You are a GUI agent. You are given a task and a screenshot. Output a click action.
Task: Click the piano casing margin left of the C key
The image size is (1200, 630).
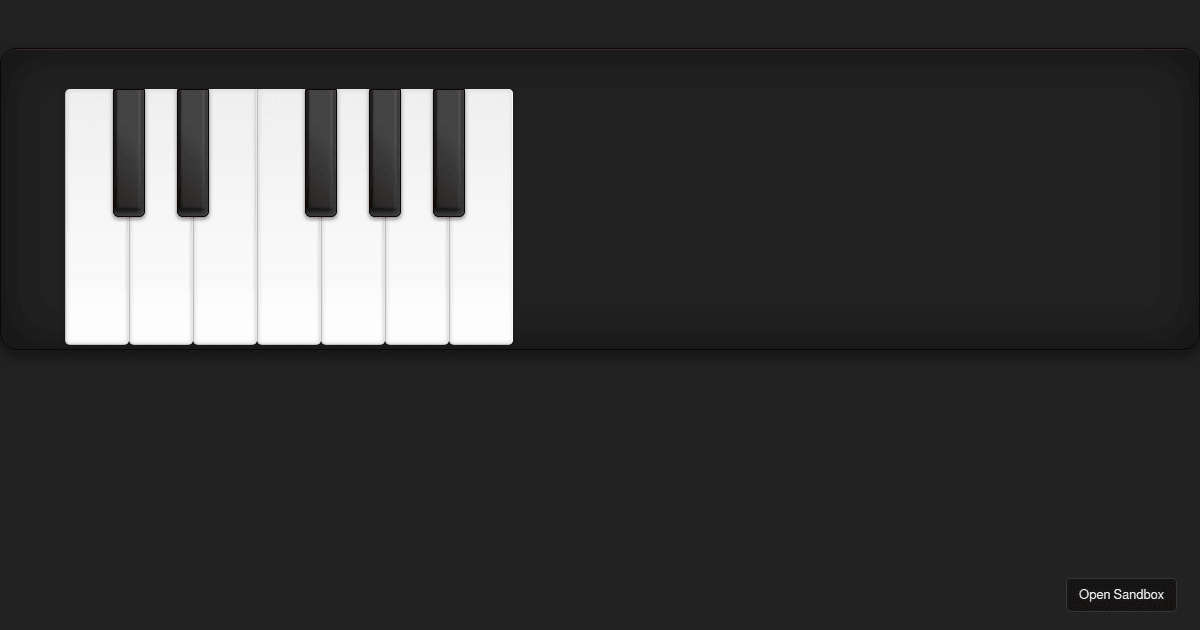coord(33,215)
